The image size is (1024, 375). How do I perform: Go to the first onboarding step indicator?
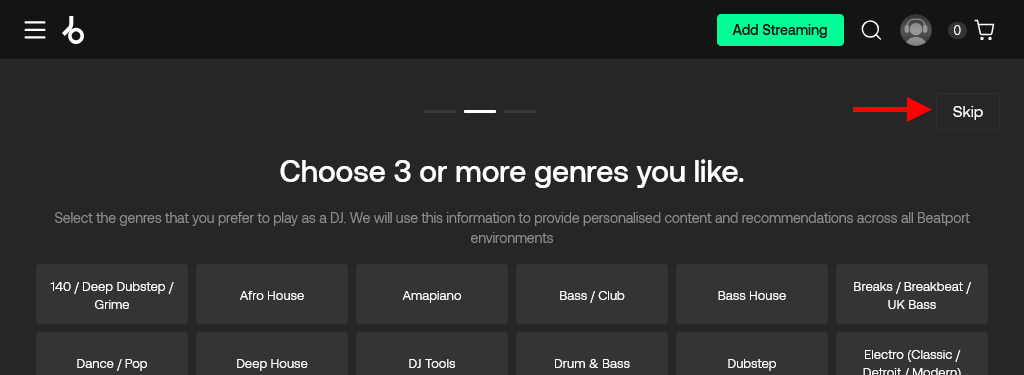point(440,112)
